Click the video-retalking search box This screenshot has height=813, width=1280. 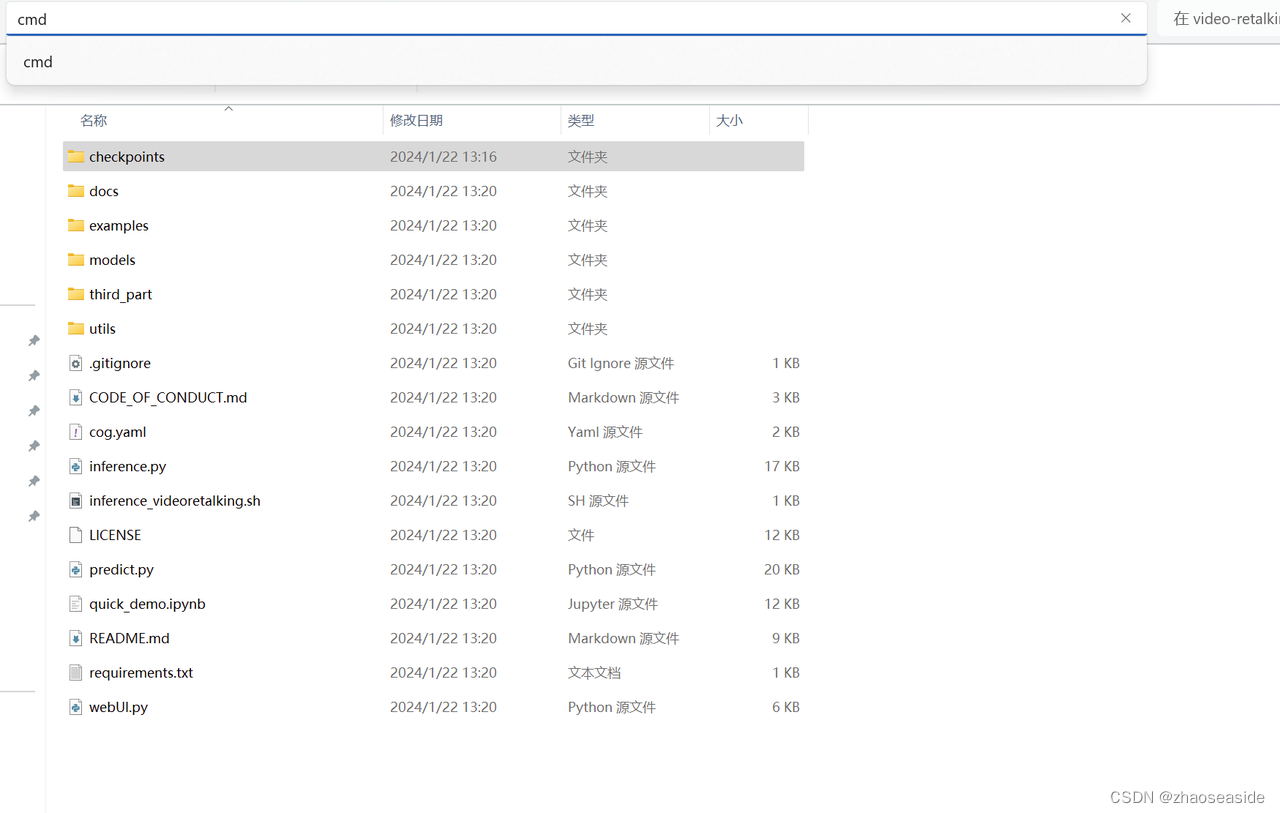(x=1220, y=19)
